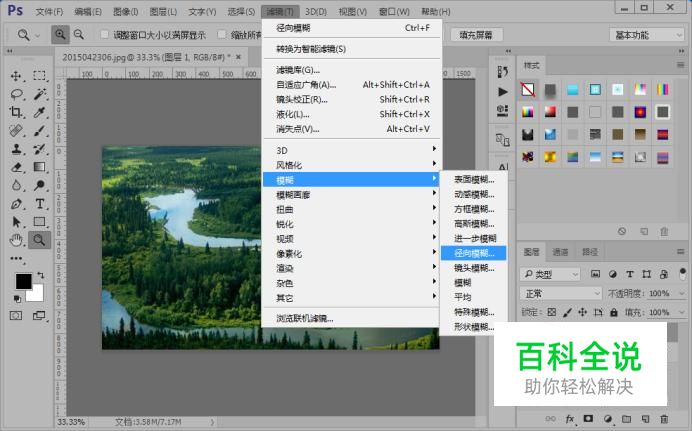Image resolution: width=692 pixels, height=431 pixels.
Task: Select the Dodge tool
Action: tap(39, 185)
